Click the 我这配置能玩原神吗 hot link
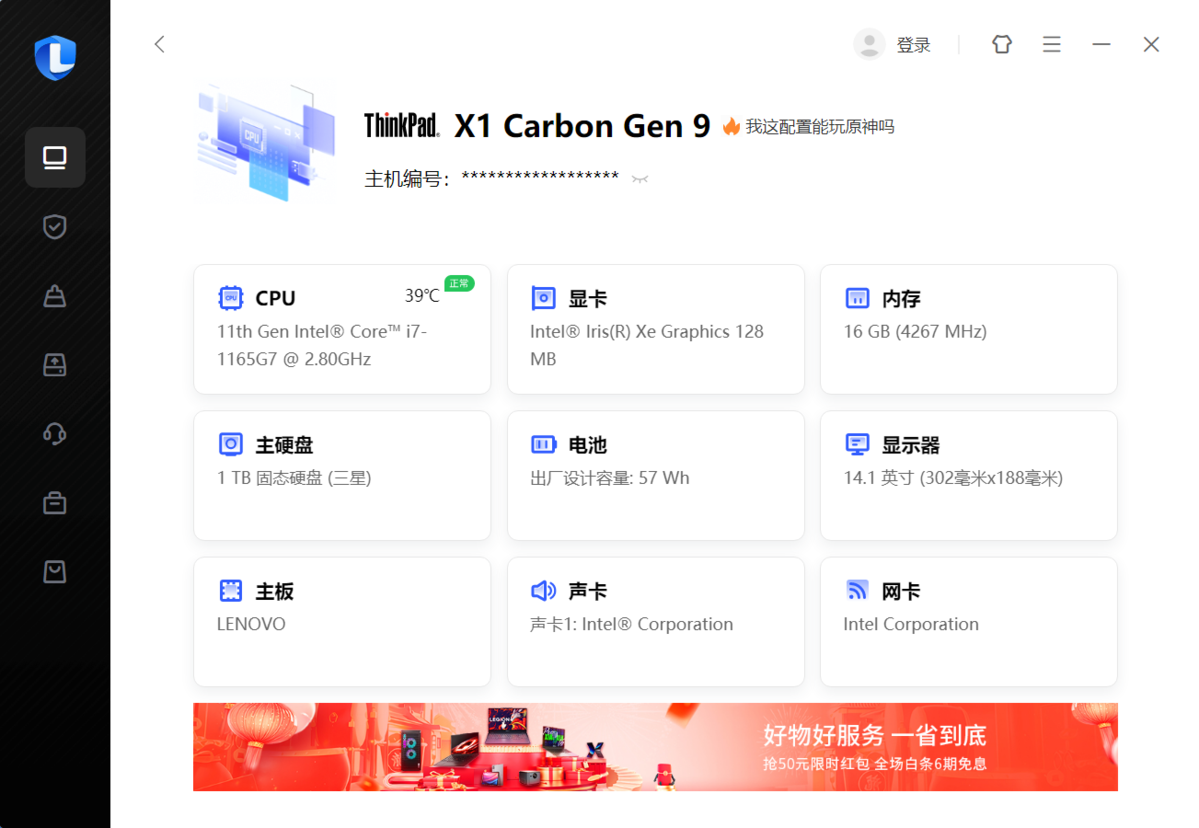 820,126
